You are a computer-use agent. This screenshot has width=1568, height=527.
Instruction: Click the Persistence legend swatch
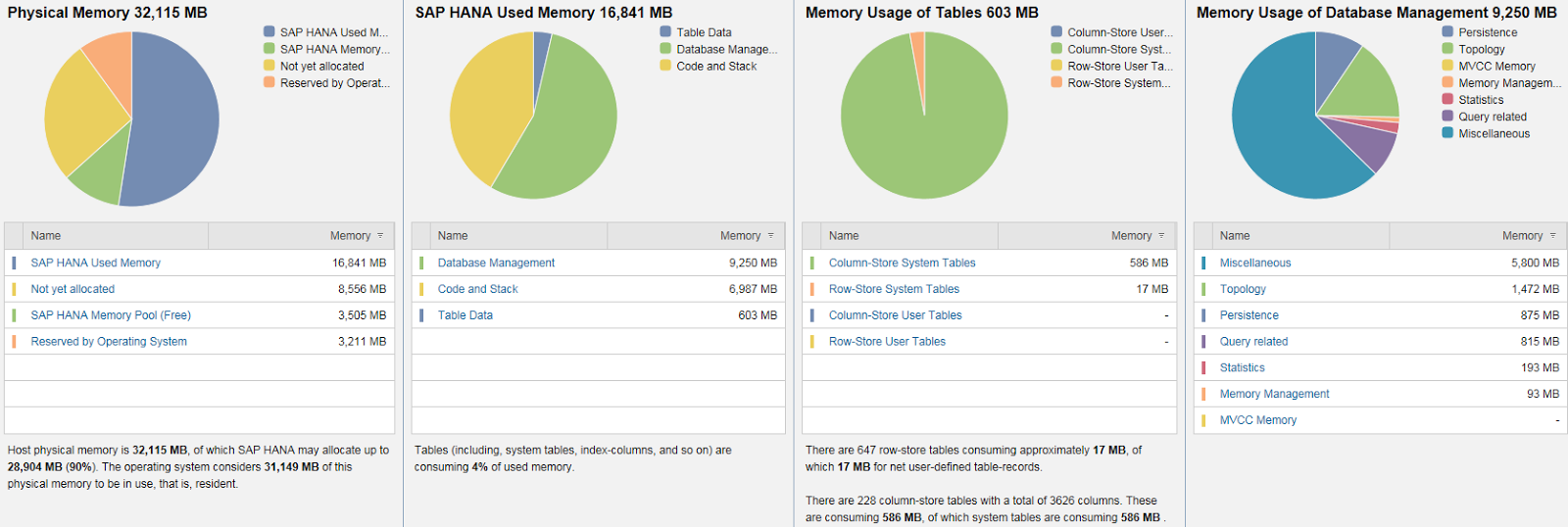(x=1447, y=32)
